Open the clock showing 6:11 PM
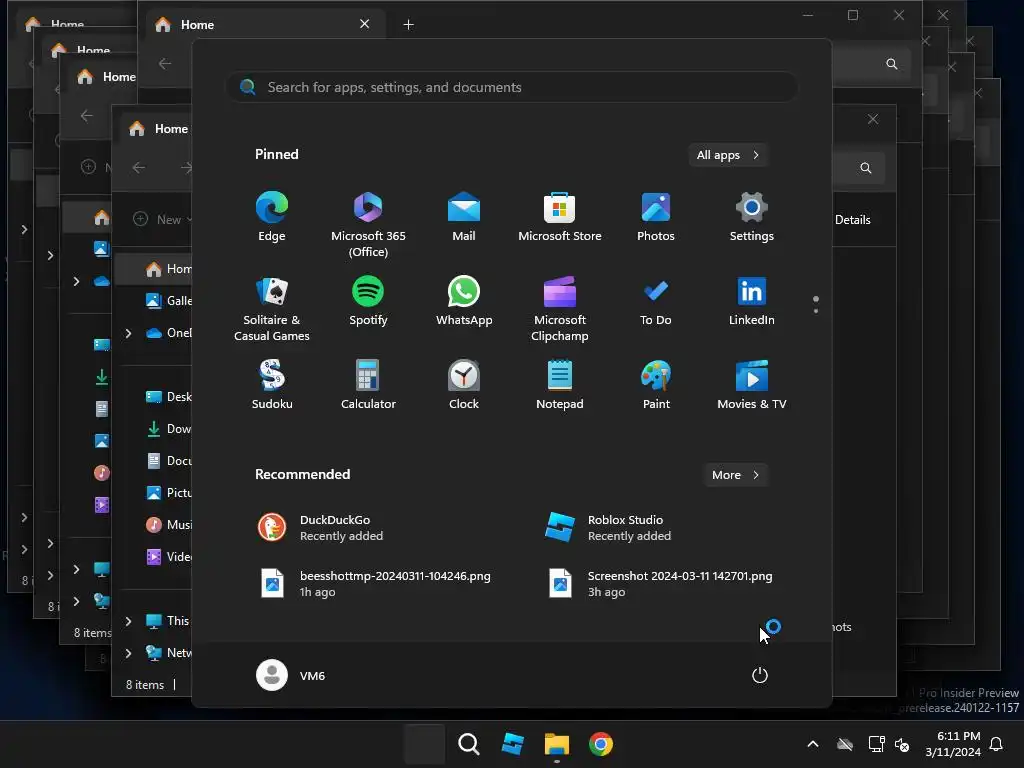Screen dimensions: 1024x768 953,744
